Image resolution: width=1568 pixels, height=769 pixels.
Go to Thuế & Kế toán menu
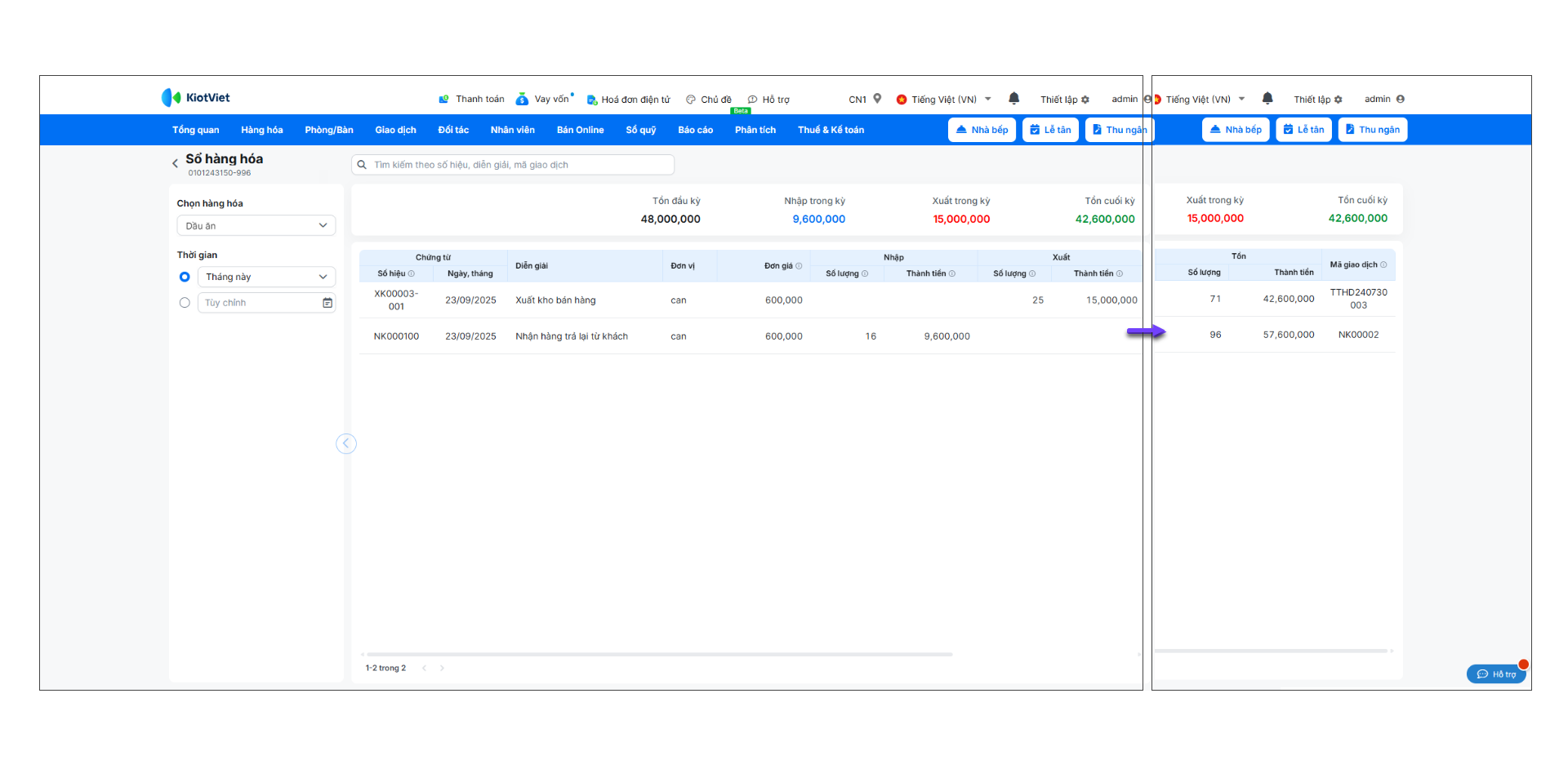[831, 130]
